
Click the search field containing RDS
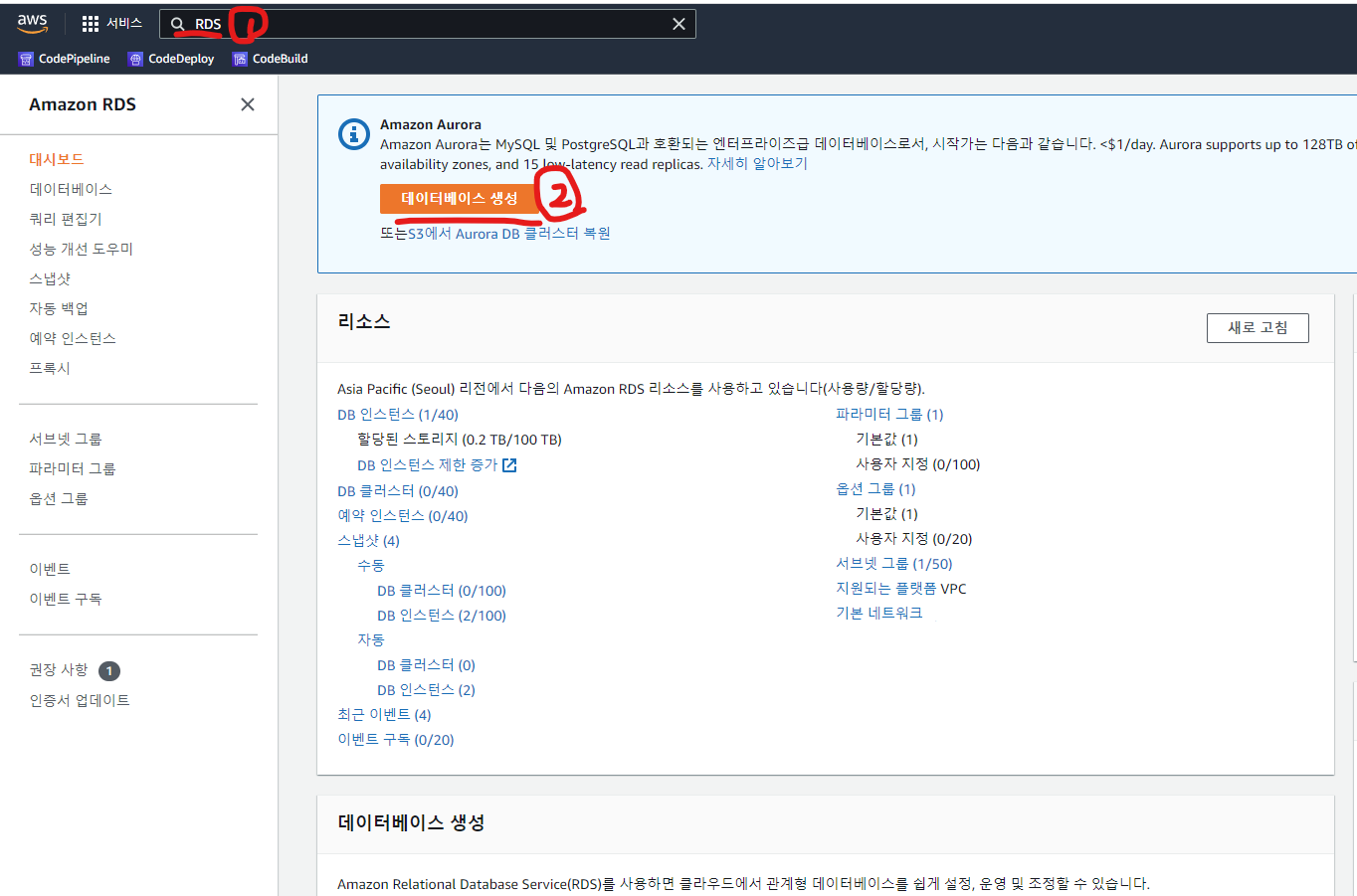pos(428,24)
